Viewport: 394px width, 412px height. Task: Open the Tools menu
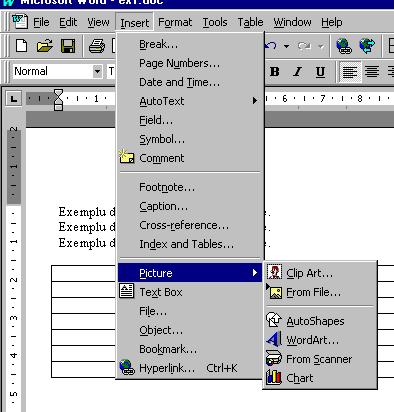[215, 22]
